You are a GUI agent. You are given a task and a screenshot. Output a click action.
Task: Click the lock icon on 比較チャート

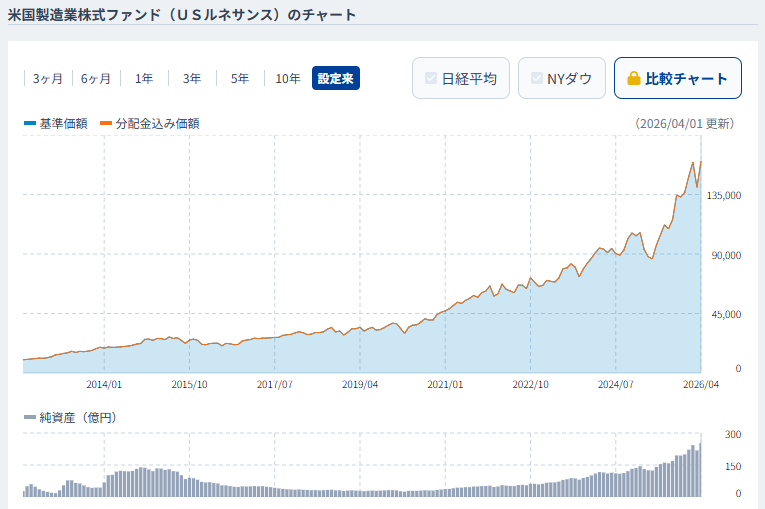pos(633,78)
